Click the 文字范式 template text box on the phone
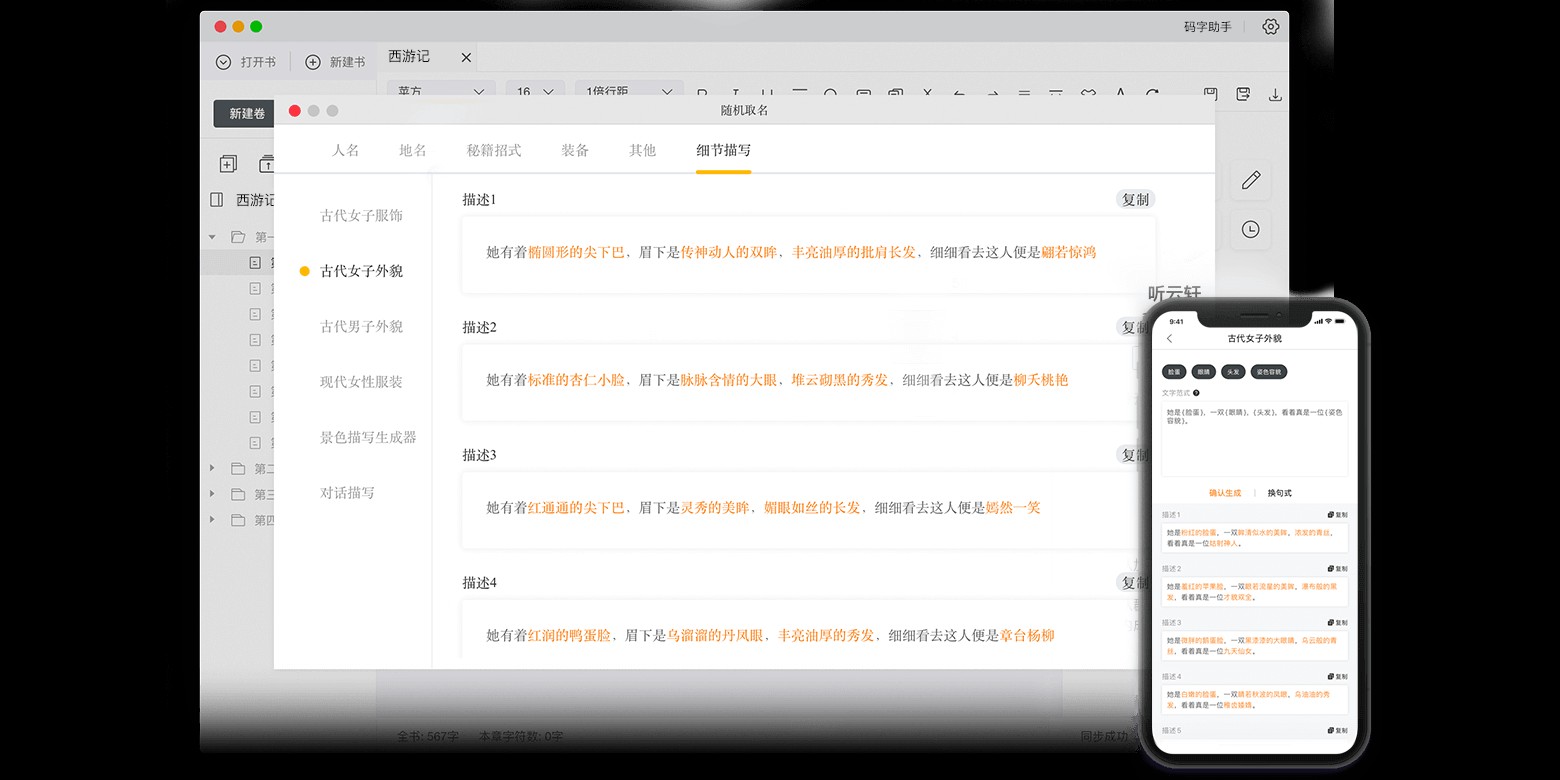 click(1254, 438)
